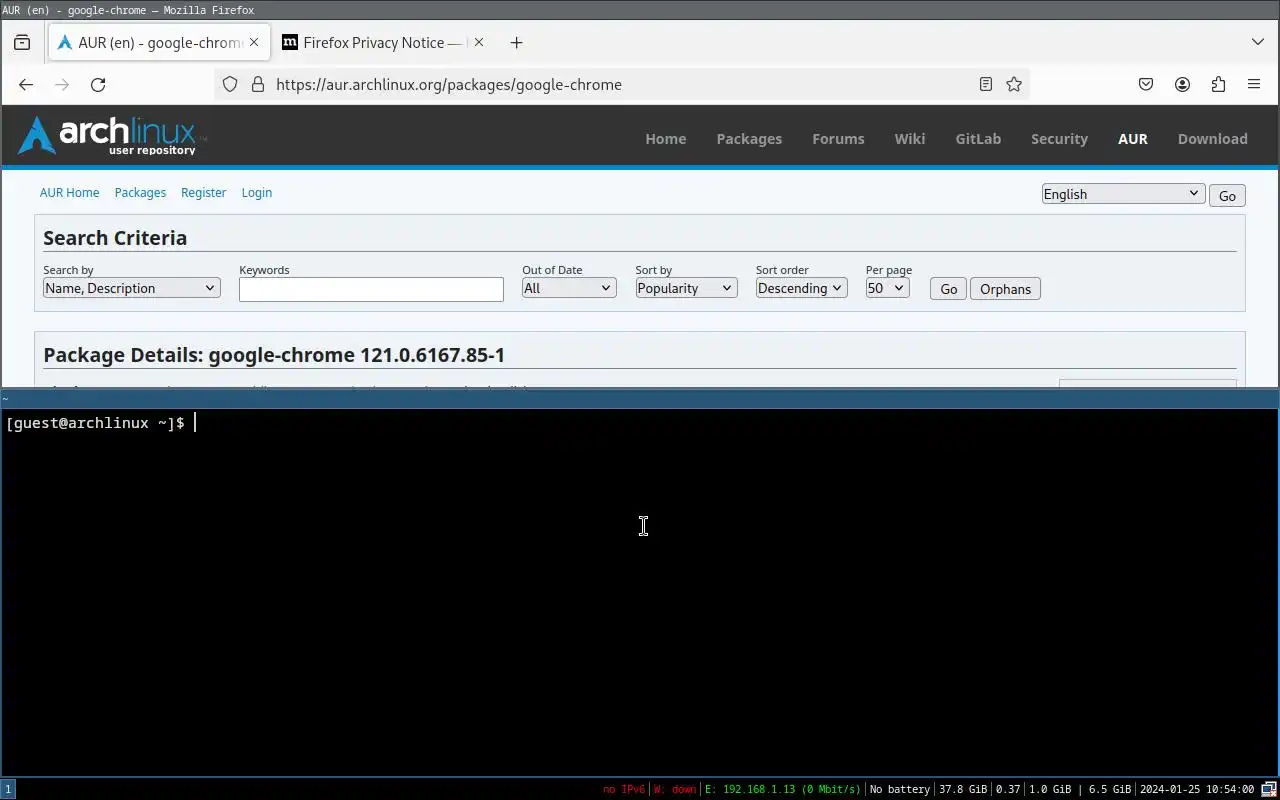The width and height of the screenshot is (1280, 800).
Task: Switch to Firefox Privacy Notice tab
Action: click(383, 43)
